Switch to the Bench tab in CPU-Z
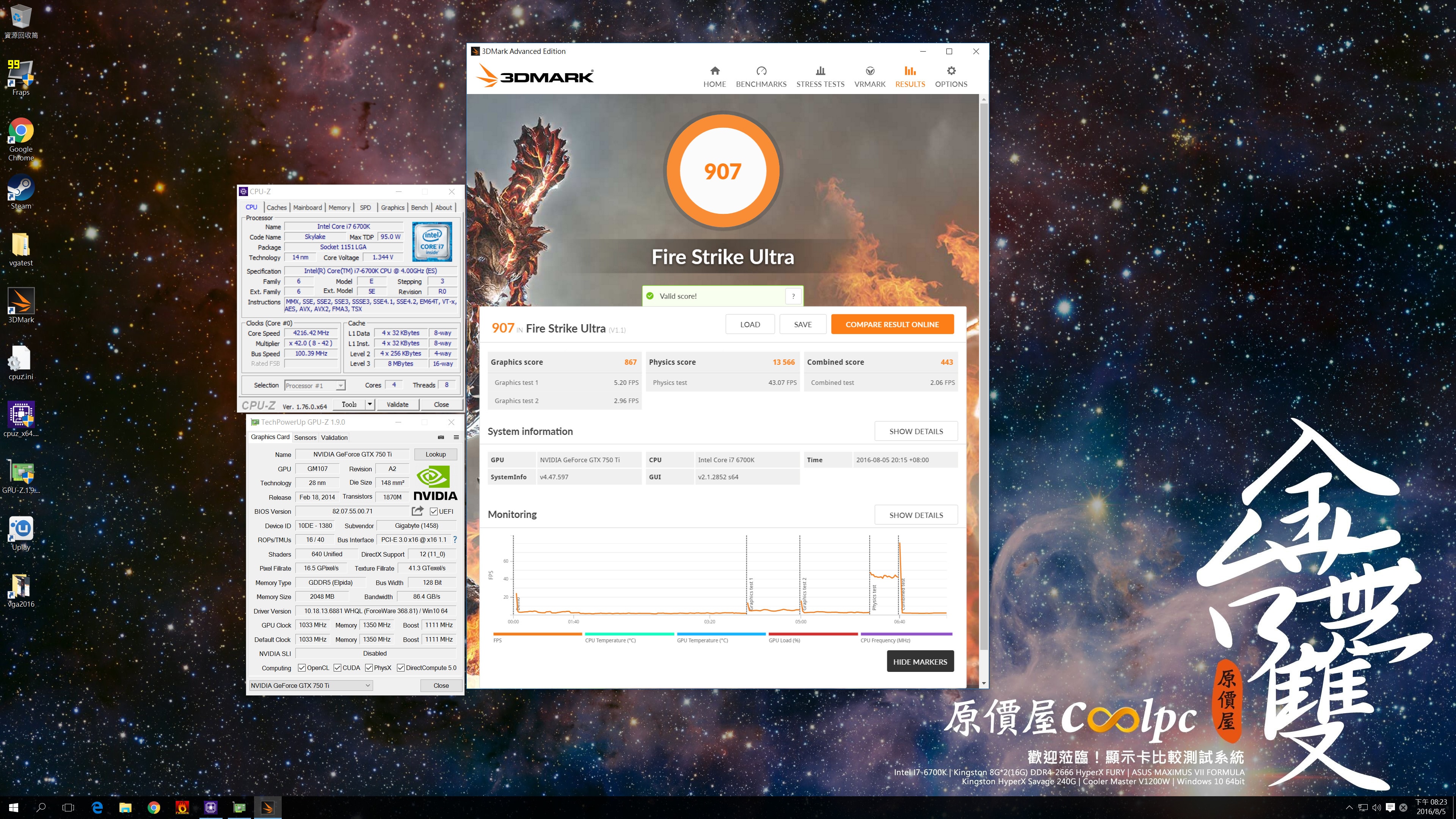1456x819 pixels. [419, 207]
